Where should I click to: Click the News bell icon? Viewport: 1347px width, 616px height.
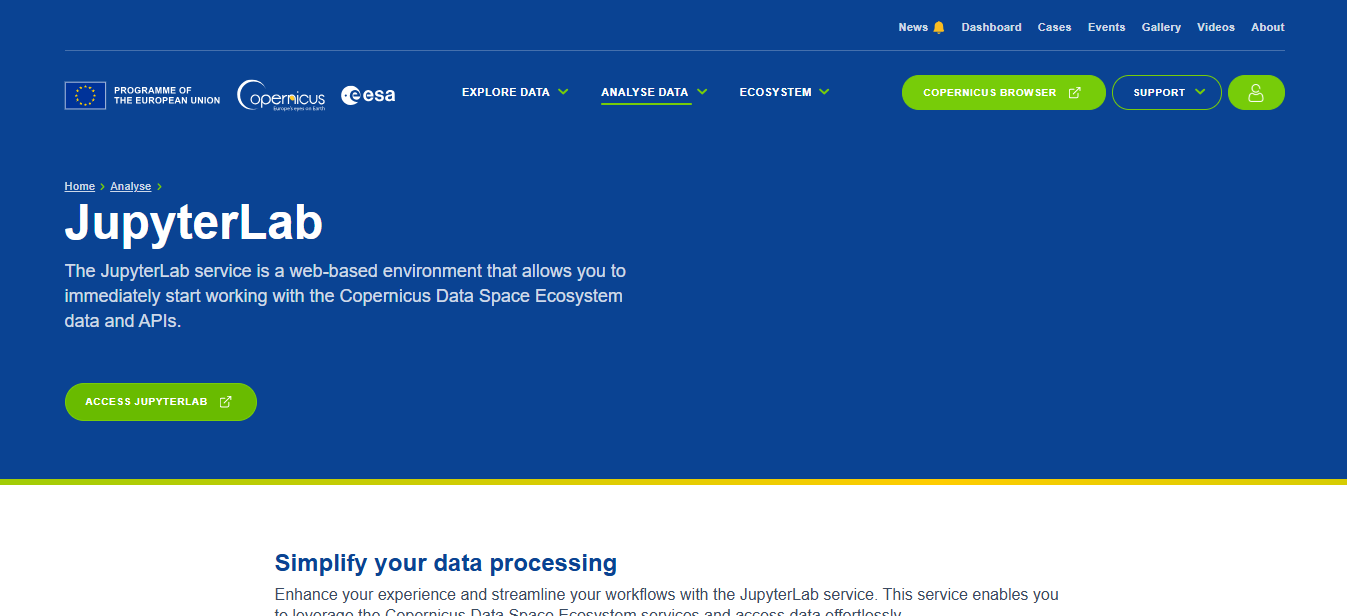(x=939, y=27)
